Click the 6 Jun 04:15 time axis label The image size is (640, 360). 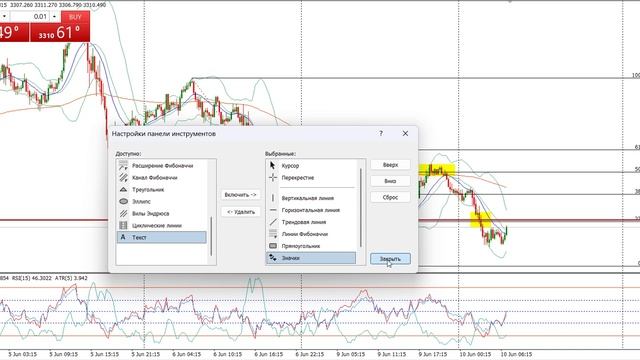click(x=186, y=354)
